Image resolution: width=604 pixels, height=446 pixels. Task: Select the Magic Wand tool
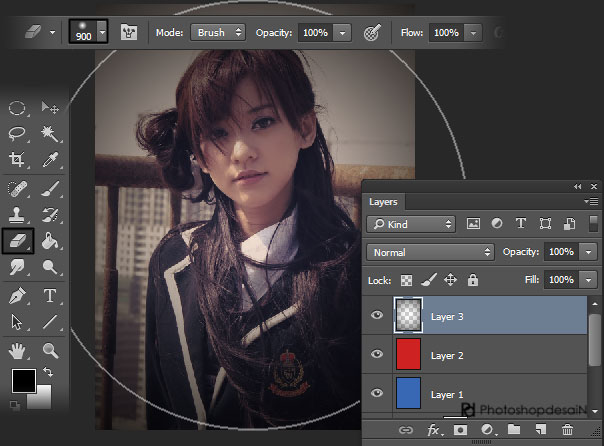coord(49,133)
